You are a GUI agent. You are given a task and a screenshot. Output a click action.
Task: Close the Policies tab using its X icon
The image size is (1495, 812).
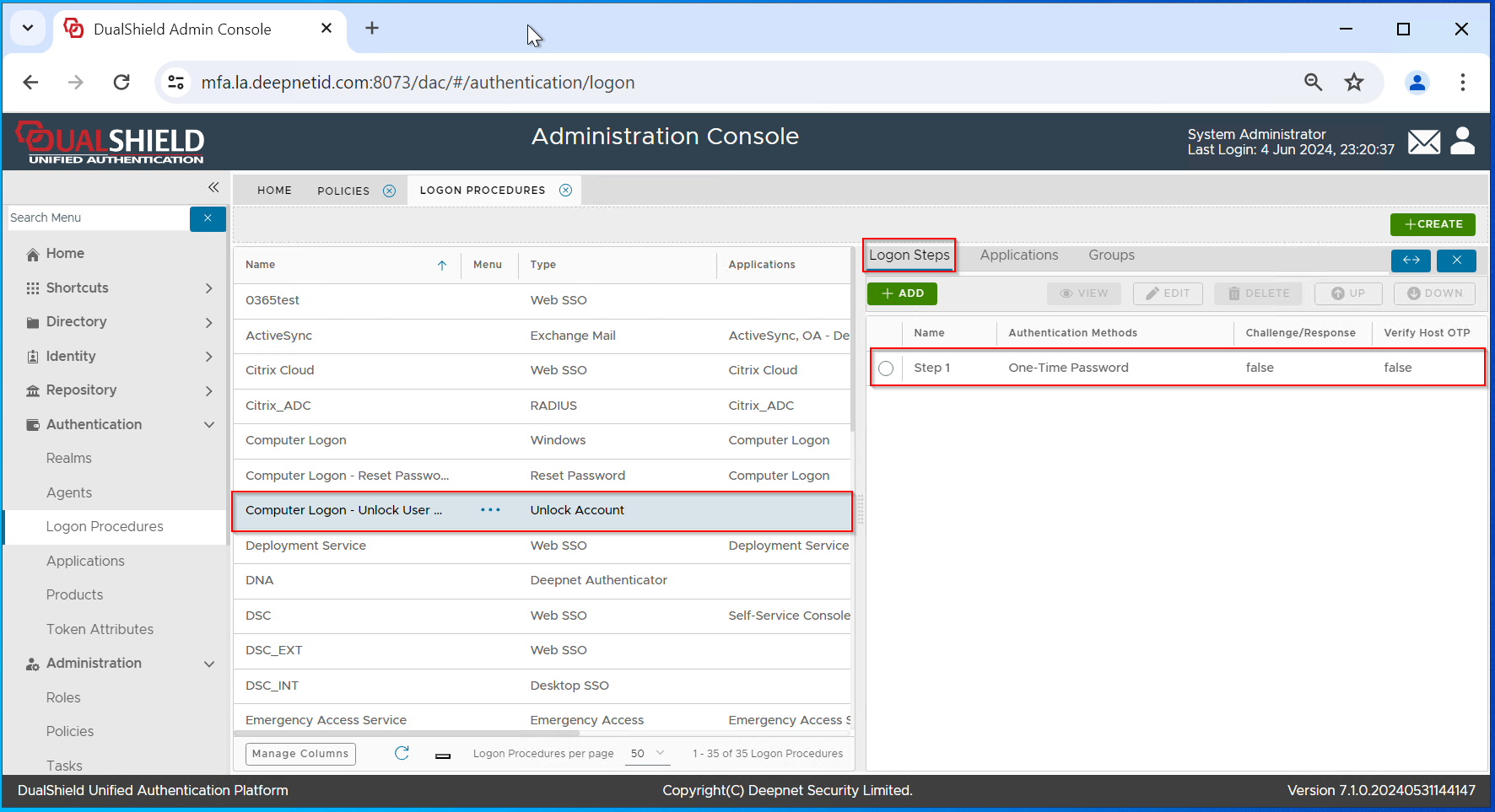tap(389, 191)
